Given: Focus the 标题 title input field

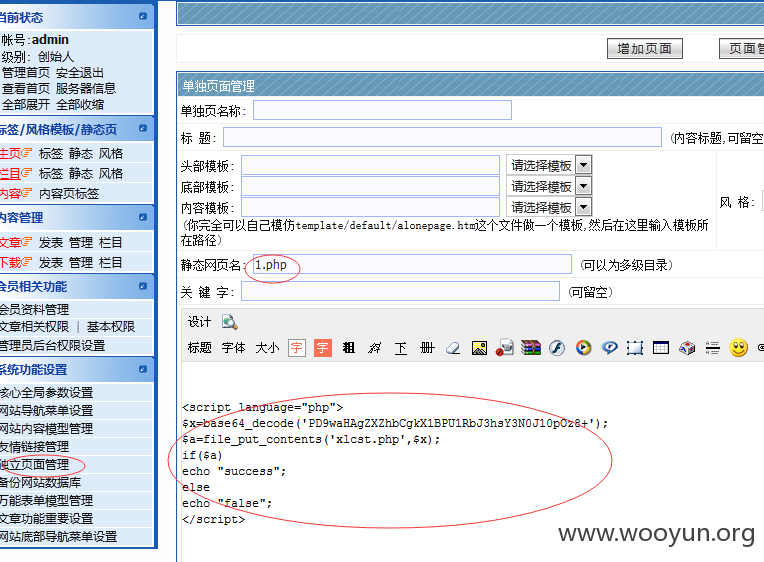Looking at the screenshot, I should tap(442, 137).
